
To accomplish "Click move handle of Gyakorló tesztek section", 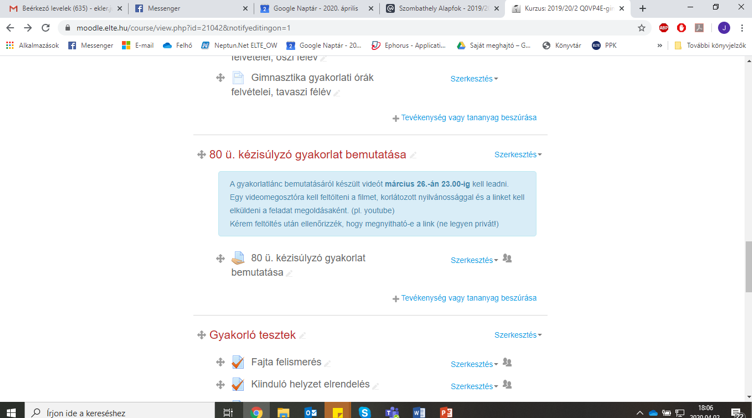I will (201, 335).
